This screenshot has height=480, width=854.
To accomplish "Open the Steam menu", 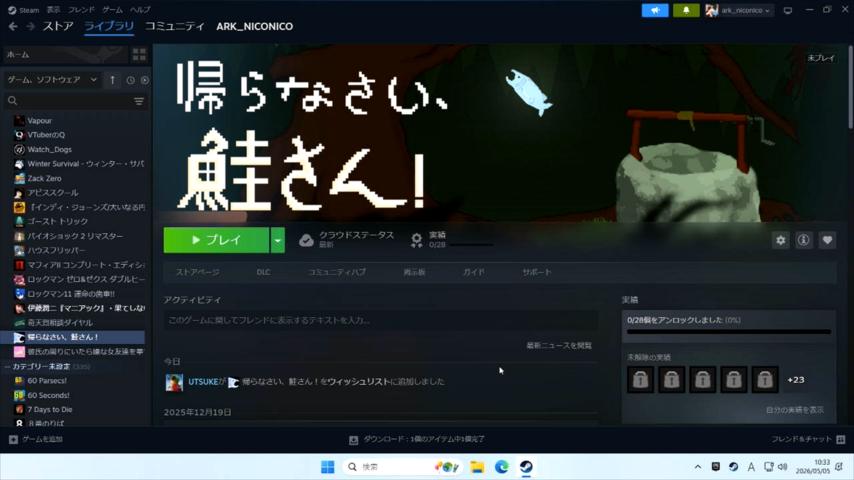I will 24,10.
